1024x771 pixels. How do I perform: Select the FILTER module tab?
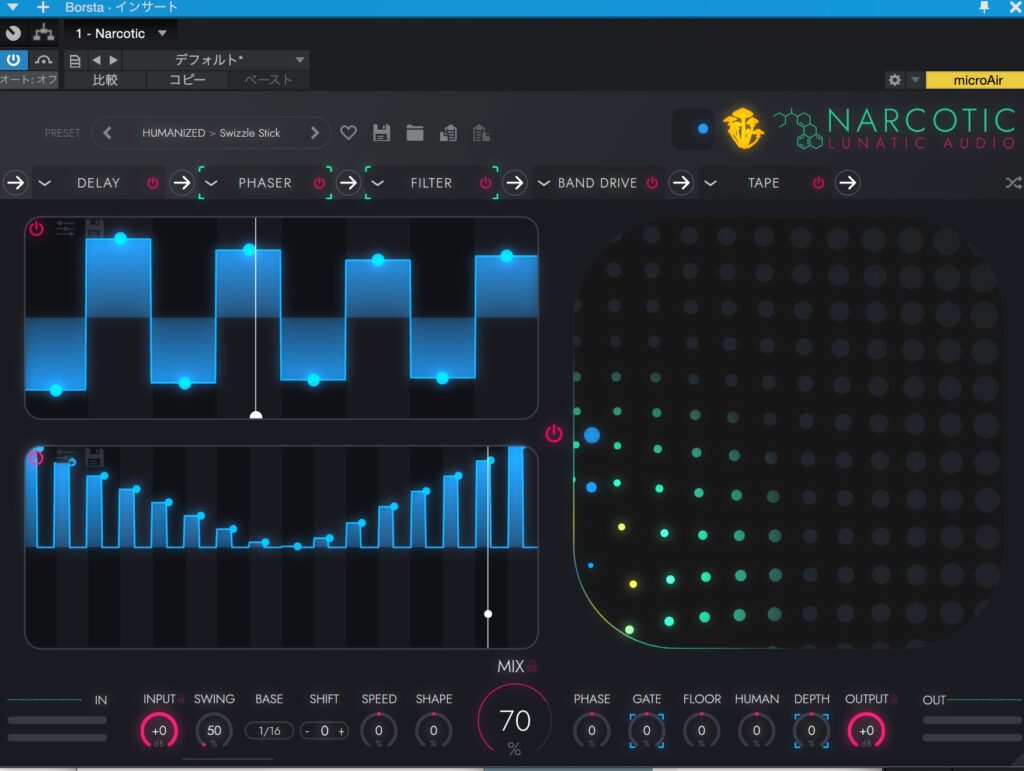click(431, 183)
